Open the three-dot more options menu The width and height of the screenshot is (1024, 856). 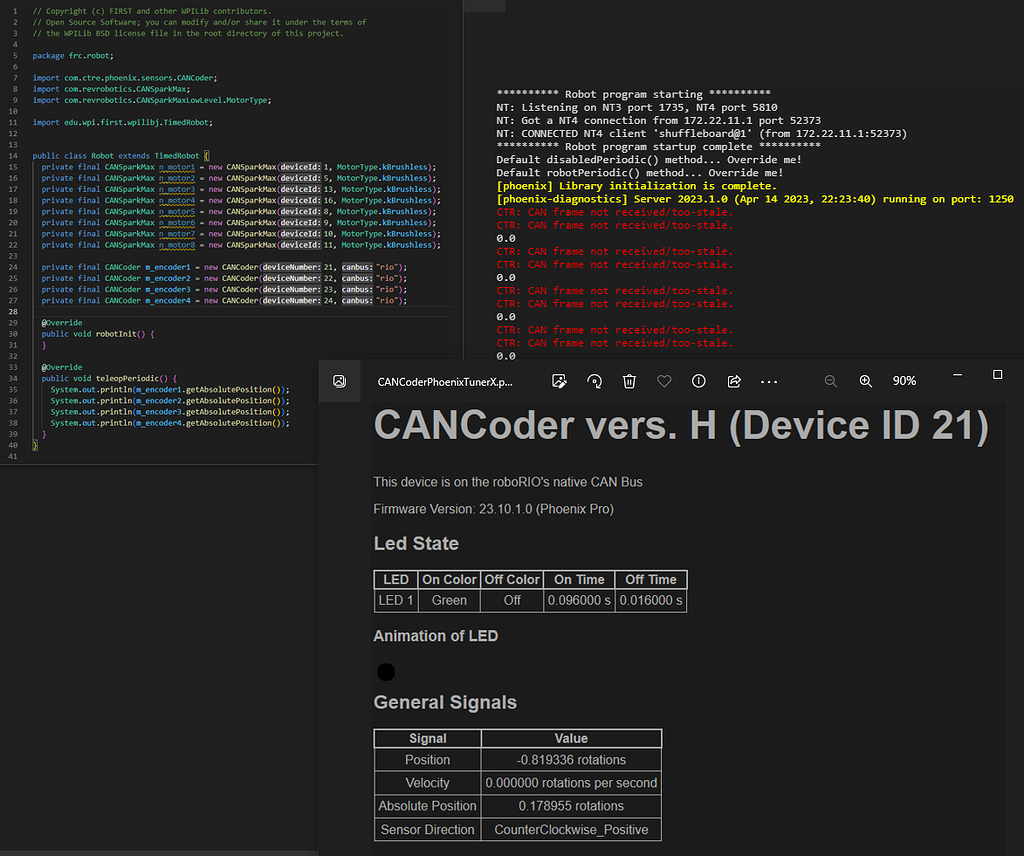[x=769, y=381]
